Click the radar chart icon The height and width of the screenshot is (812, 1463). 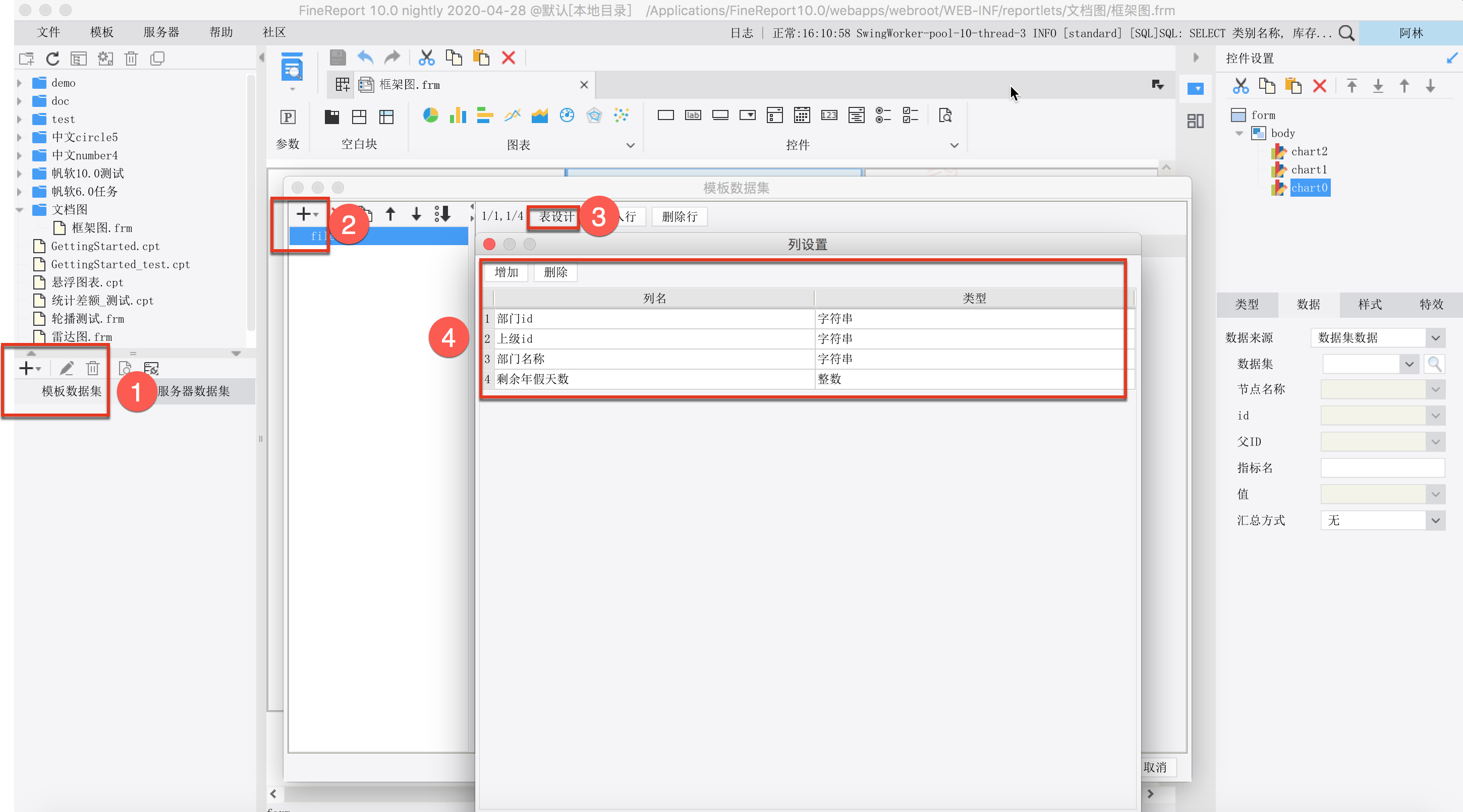(594, 116)
